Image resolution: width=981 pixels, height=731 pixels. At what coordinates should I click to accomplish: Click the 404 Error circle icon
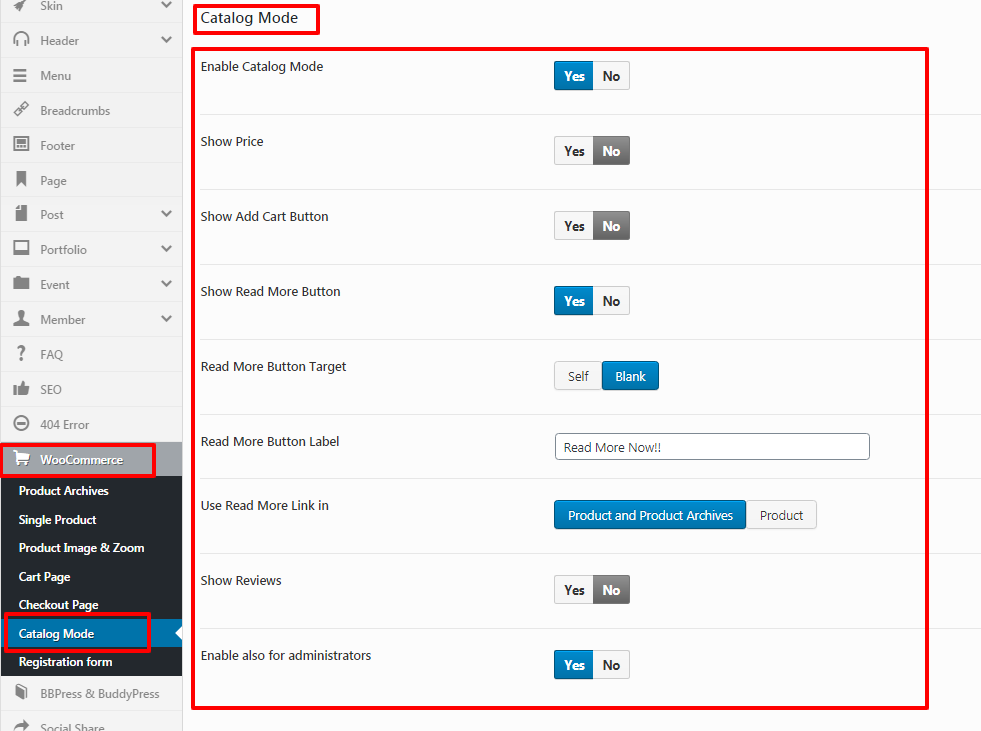click(x=21, y=423)
